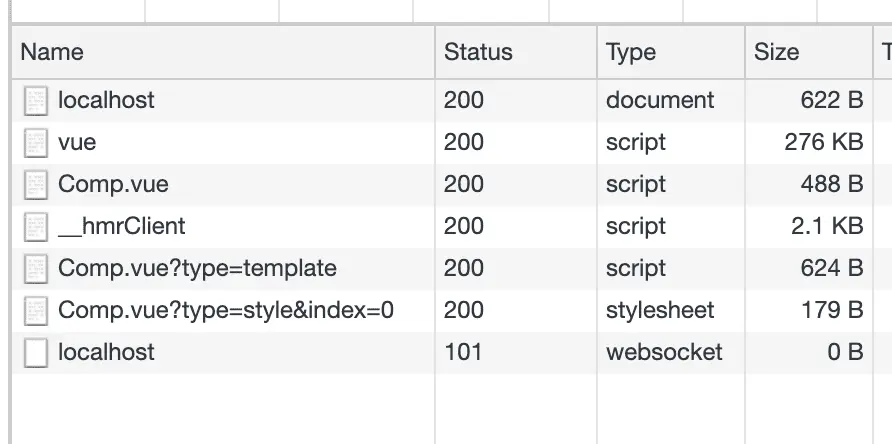
Task: Sort requests by Status column header
Action: point(516,52)
